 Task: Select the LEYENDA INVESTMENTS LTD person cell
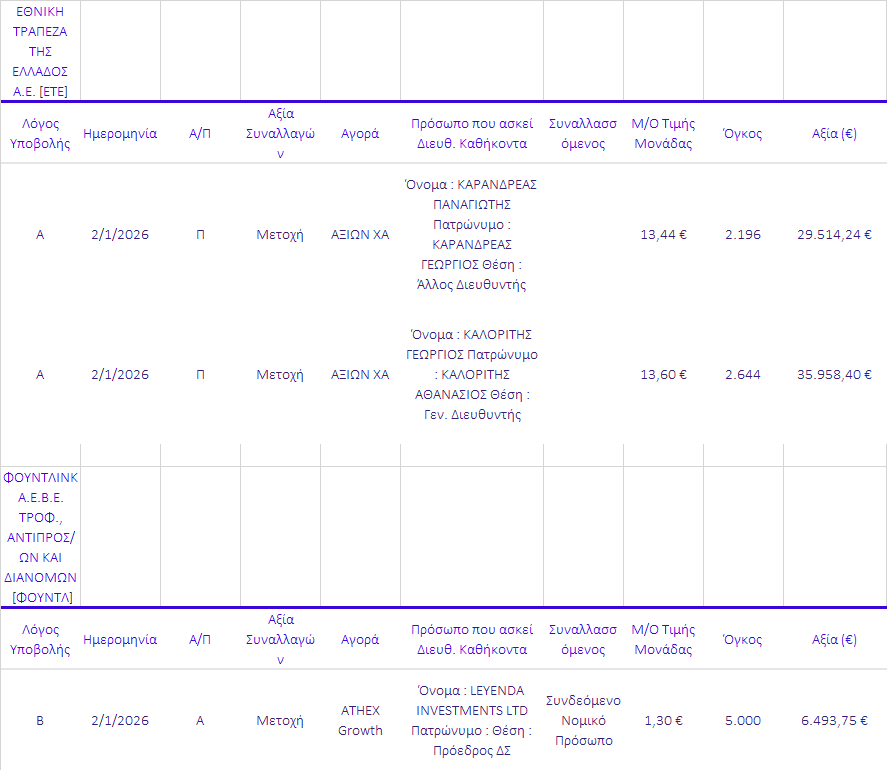click(472, 720)
